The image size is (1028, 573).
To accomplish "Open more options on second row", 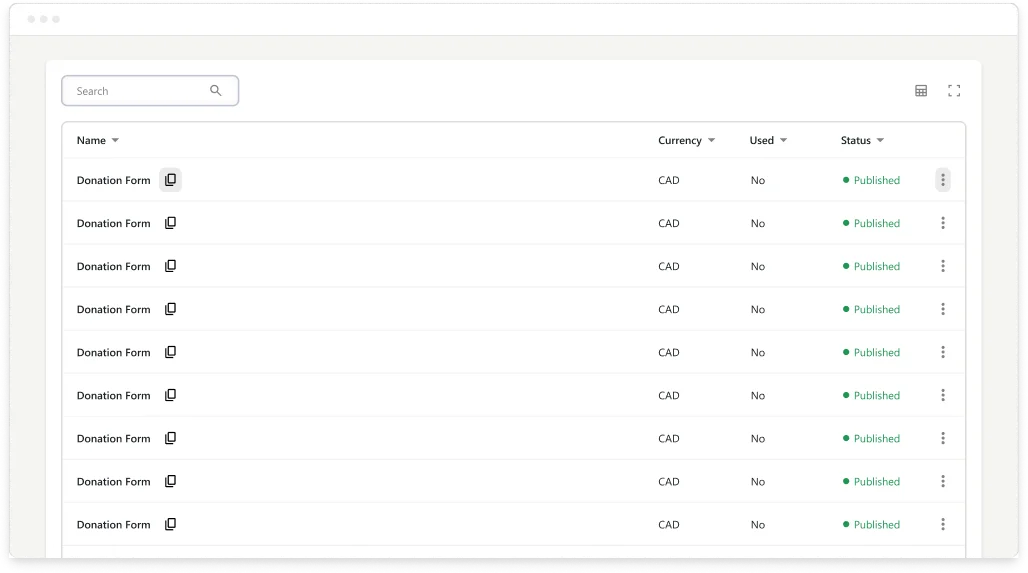I will tap(942, 224).
